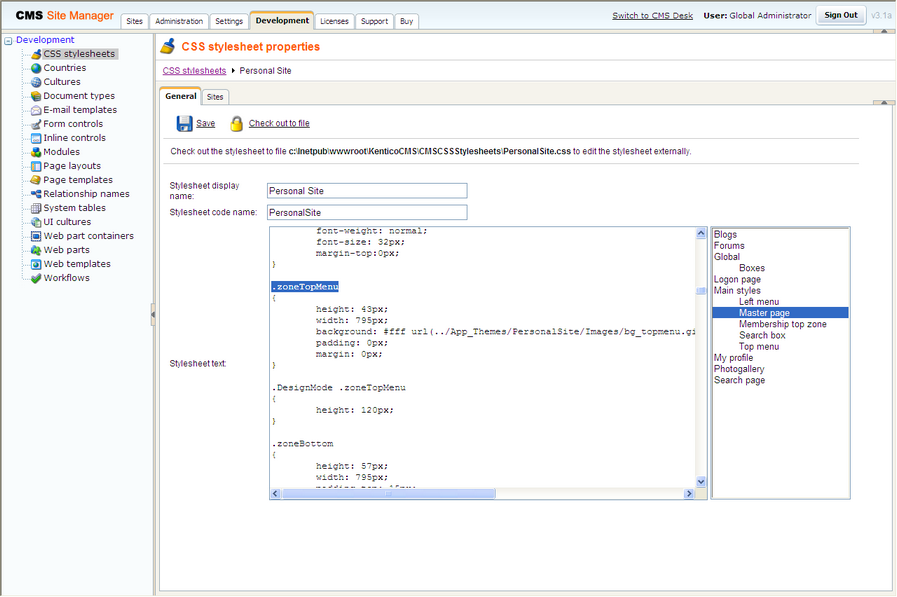Click the Document types icon
This screenshot has width=897, height=597.
click(36, 96)
